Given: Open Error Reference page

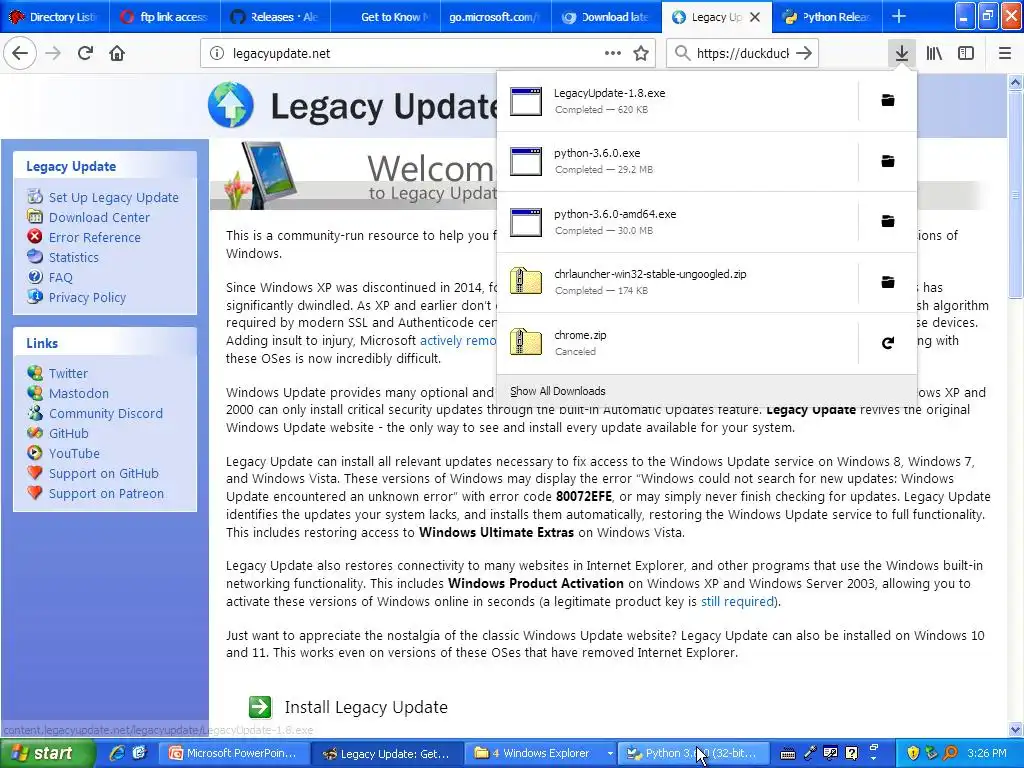Looking at the screenshot, I should 95,238.
